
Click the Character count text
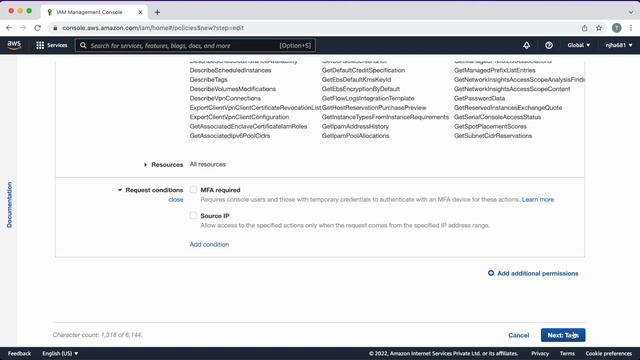(x=97, y=335)
